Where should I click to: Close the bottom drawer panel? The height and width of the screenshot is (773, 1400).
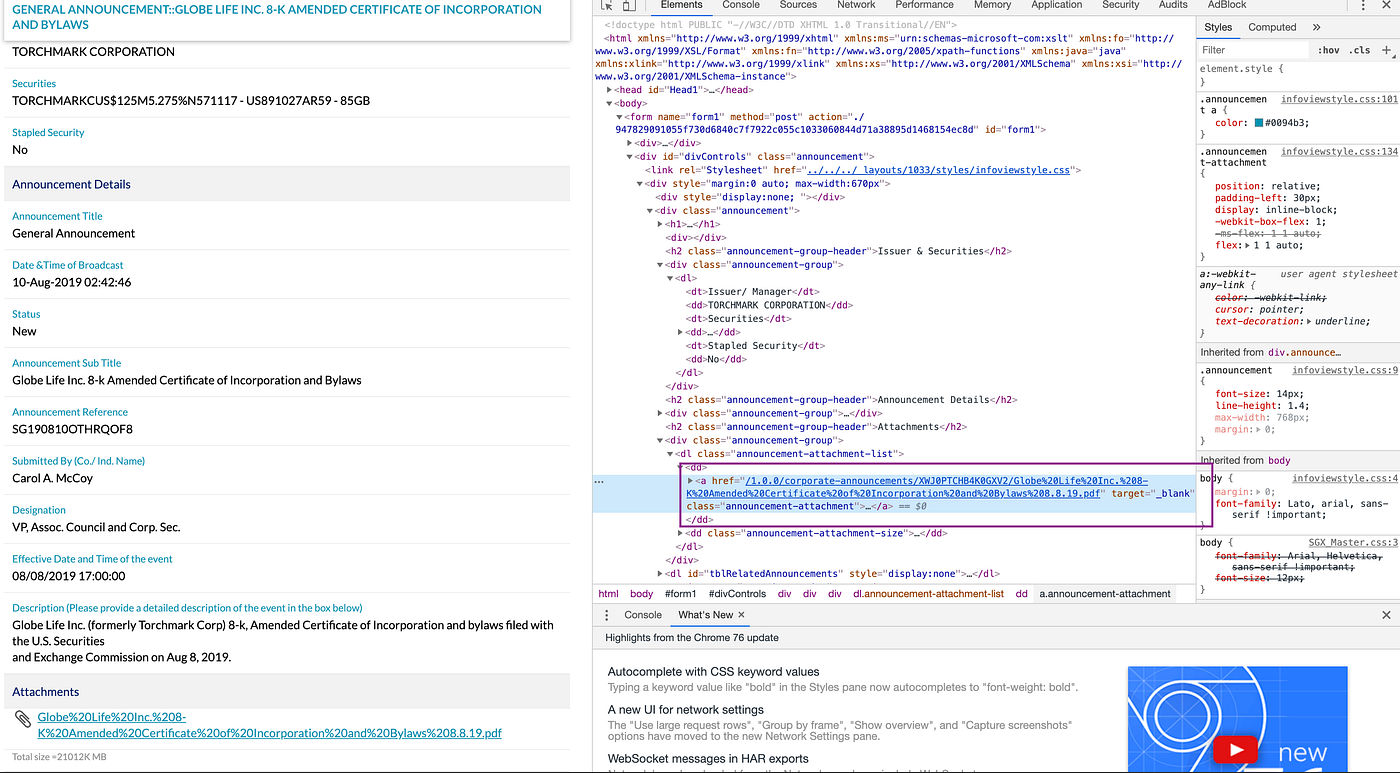coord(1386,615)
